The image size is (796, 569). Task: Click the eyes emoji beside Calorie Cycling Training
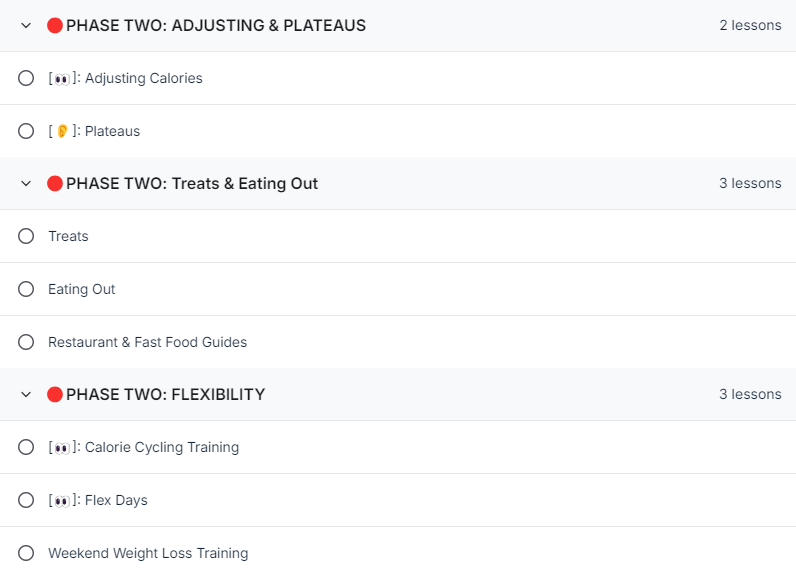62,448
